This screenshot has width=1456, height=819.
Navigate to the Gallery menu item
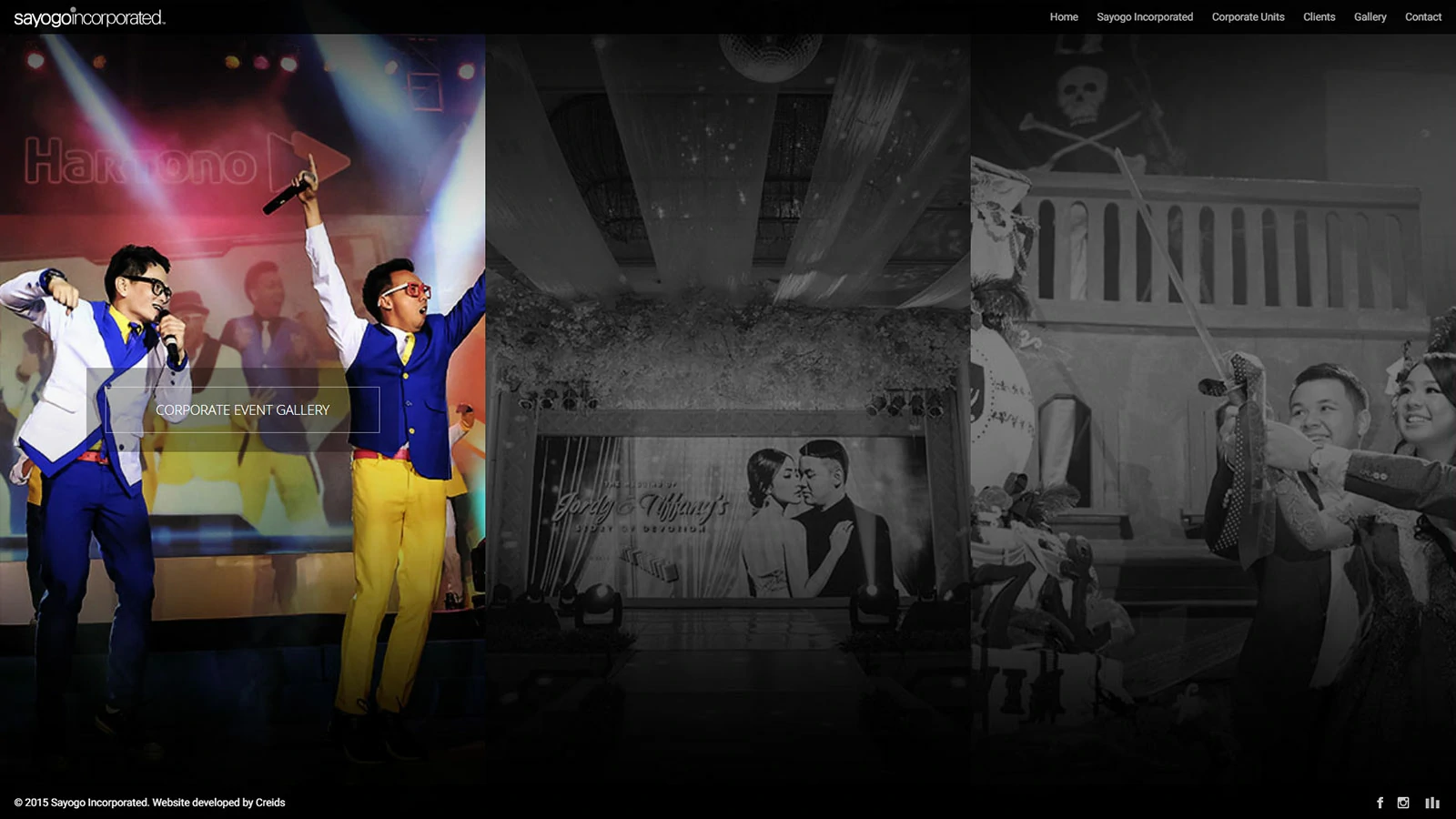click(x=1370, y=17)
